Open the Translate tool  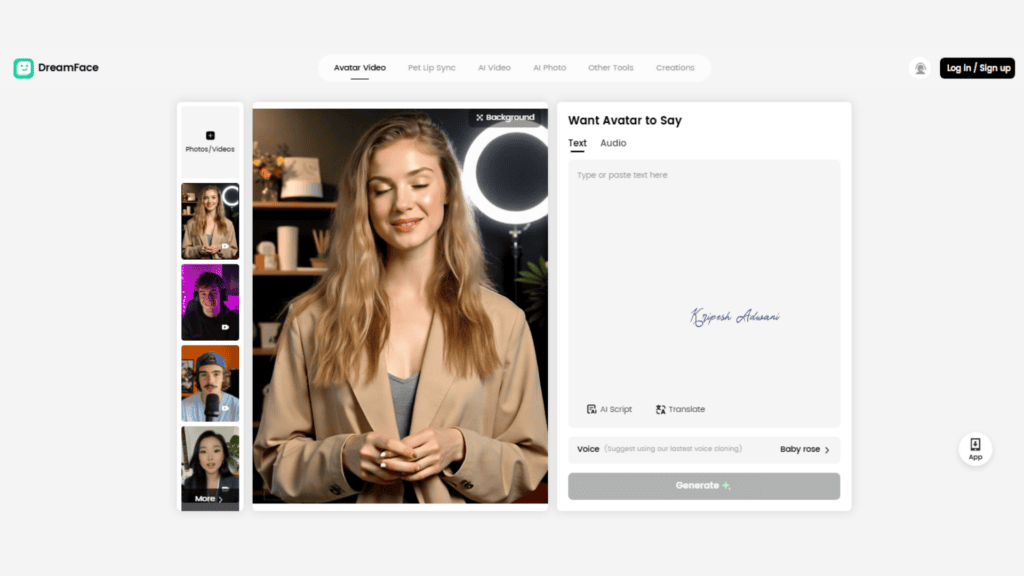pyautogui.click(x=680, y=409)
